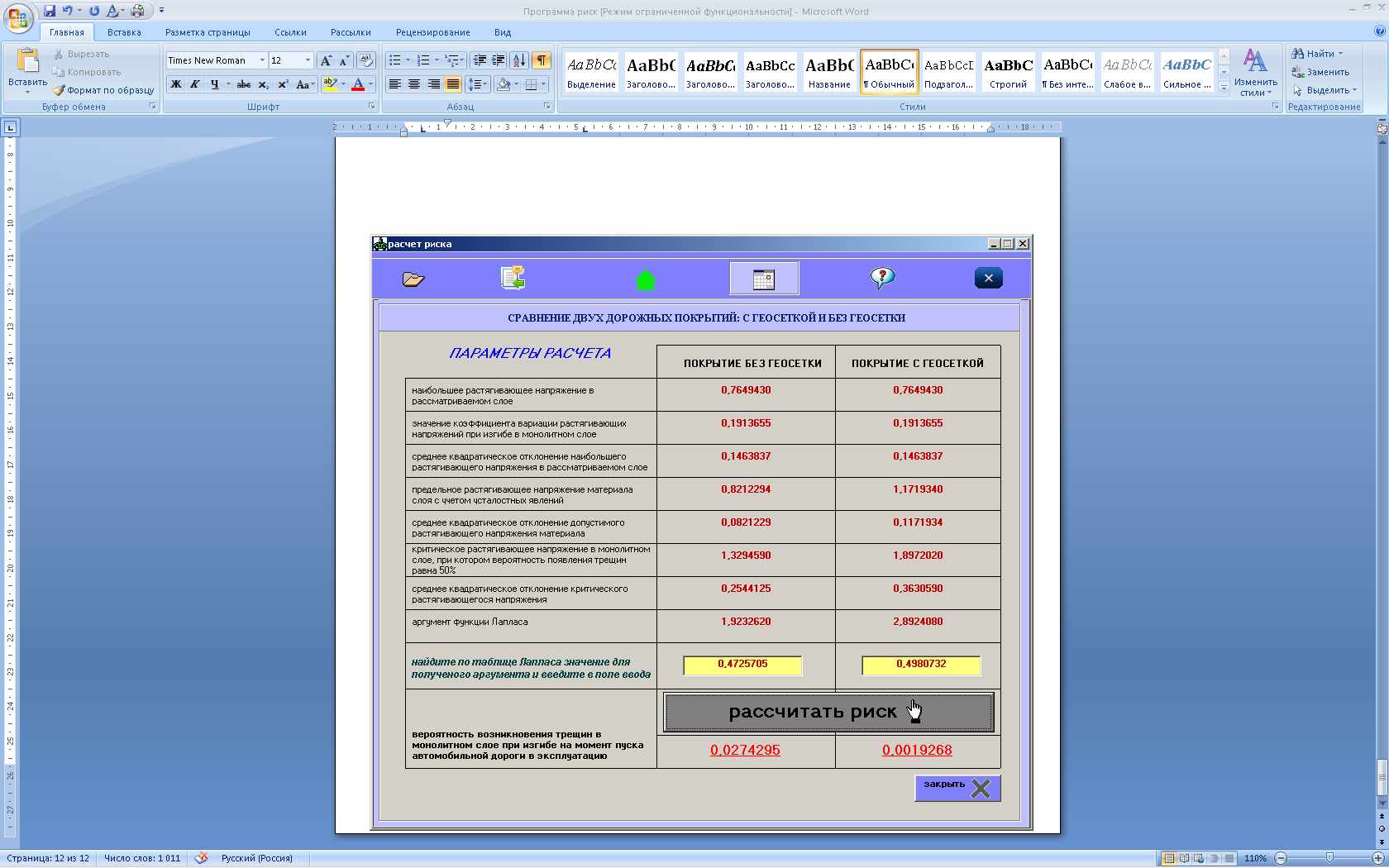
Task: Switch to the Вставка ribbon tab
Action: [124, 32]
